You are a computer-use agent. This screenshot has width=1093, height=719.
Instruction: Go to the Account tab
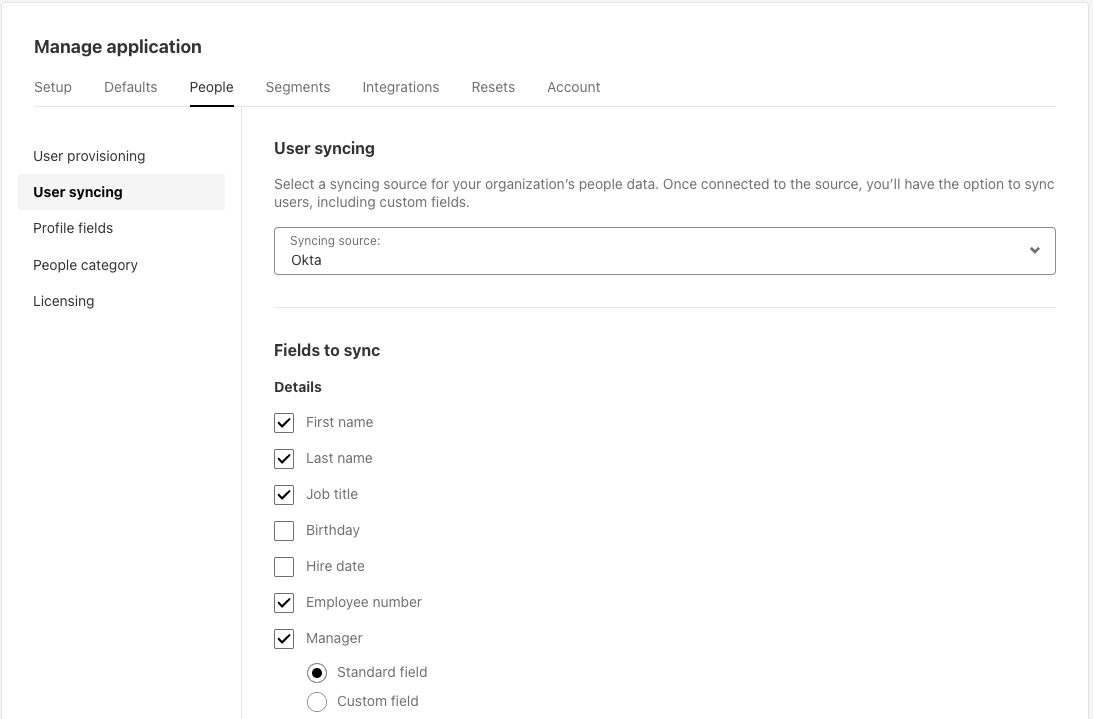pyautogui.click(x=573, y=87)
